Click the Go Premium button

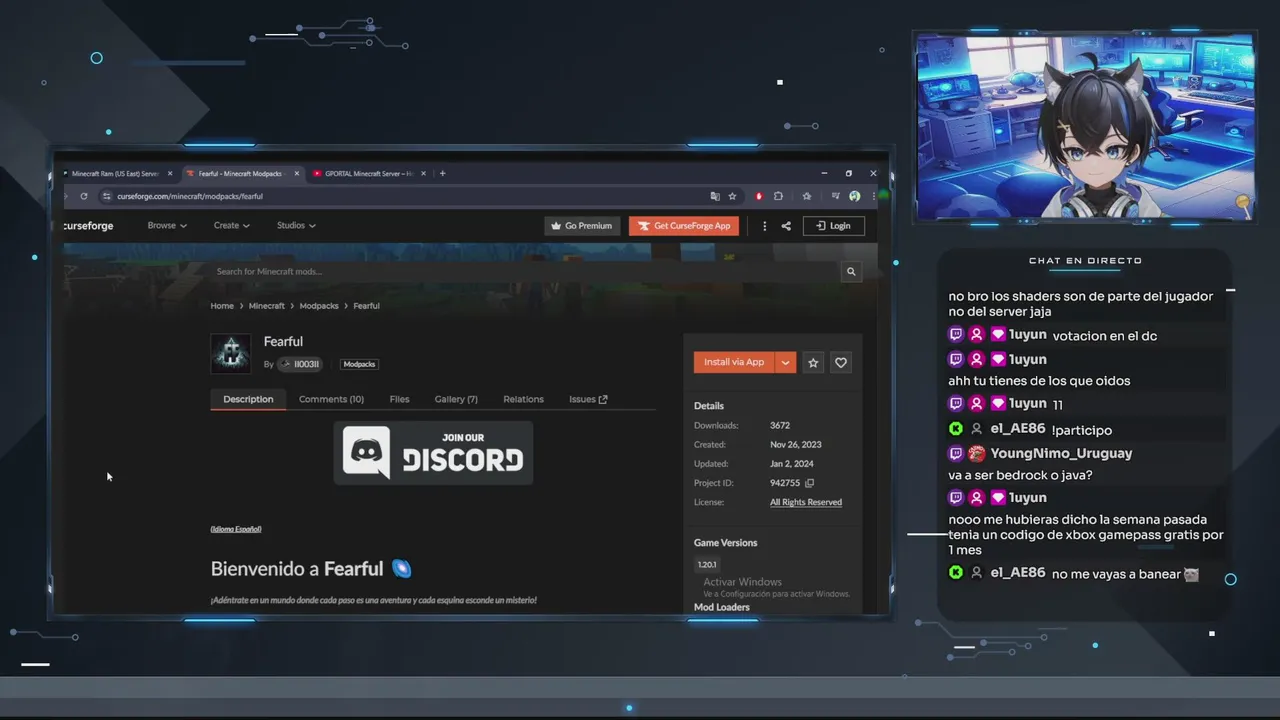582,226
